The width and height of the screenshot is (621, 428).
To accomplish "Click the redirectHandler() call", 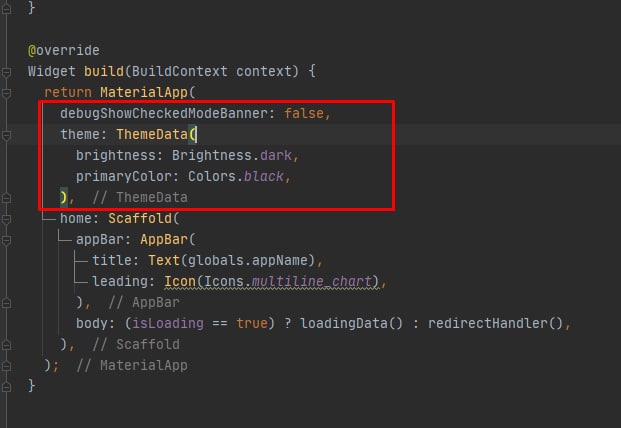I will click(495, 323).
